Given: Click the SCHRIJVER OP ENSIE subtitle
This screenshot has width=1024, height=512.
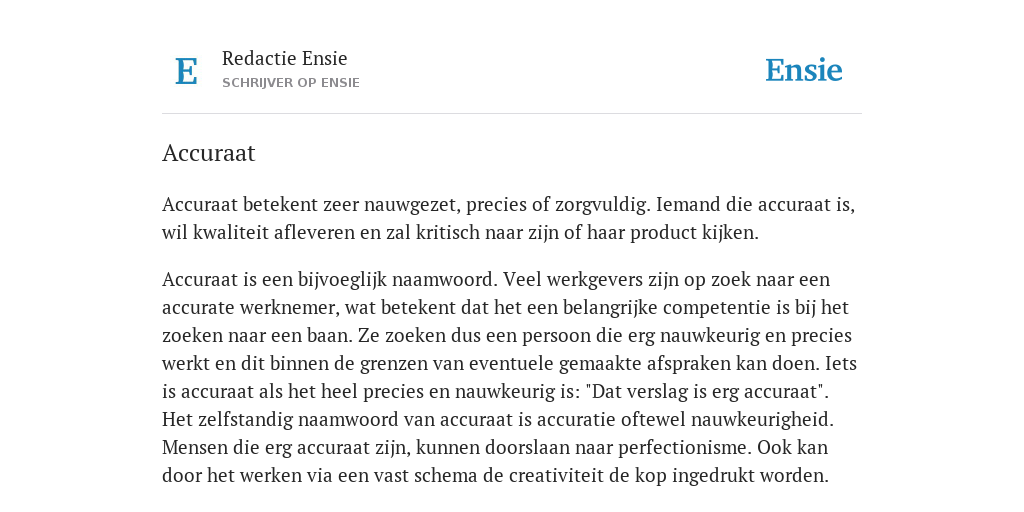Looking at the screenshot, I should click(x=291, y=83).
